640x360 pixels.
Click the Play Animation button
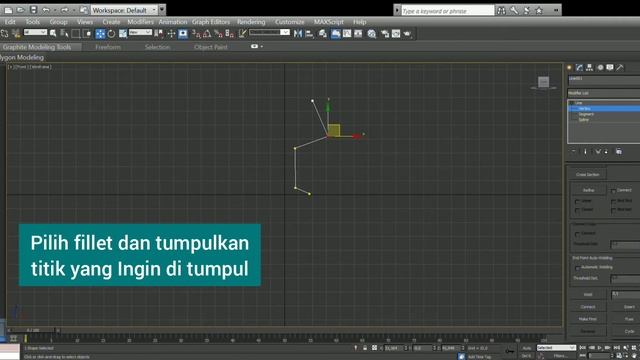(600, 348)
